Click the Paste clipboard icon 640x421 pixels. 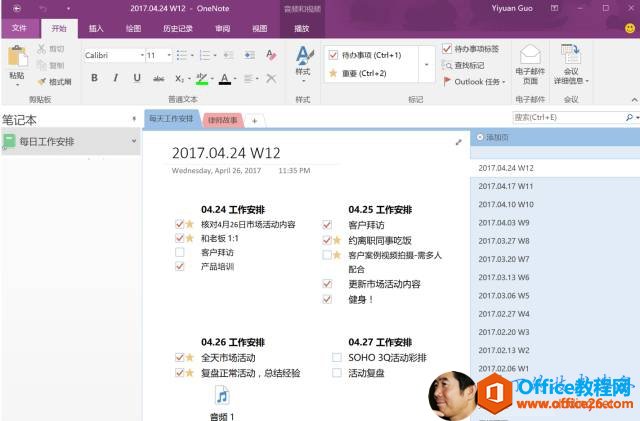(x=18, y=56)
